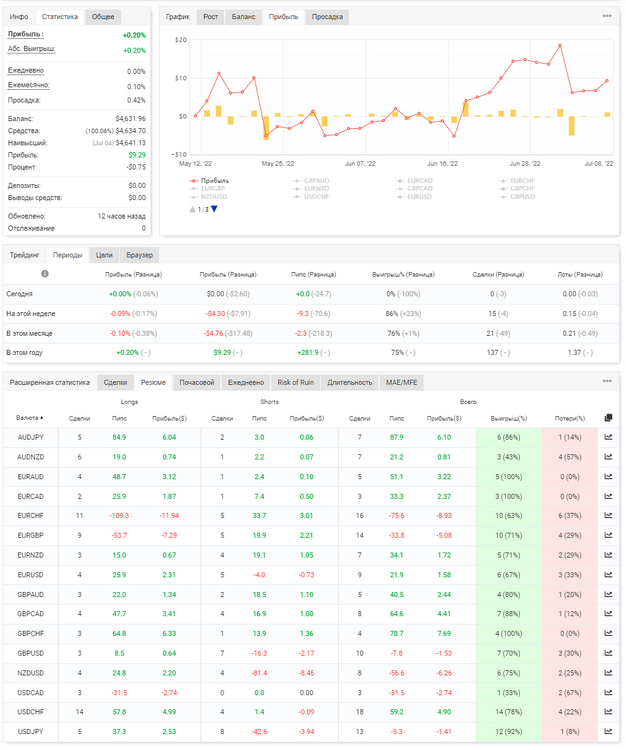Viewport: 626px width, 750px height.
Task: Open GBPAUD row chart icon
Action: coord(608,594)
